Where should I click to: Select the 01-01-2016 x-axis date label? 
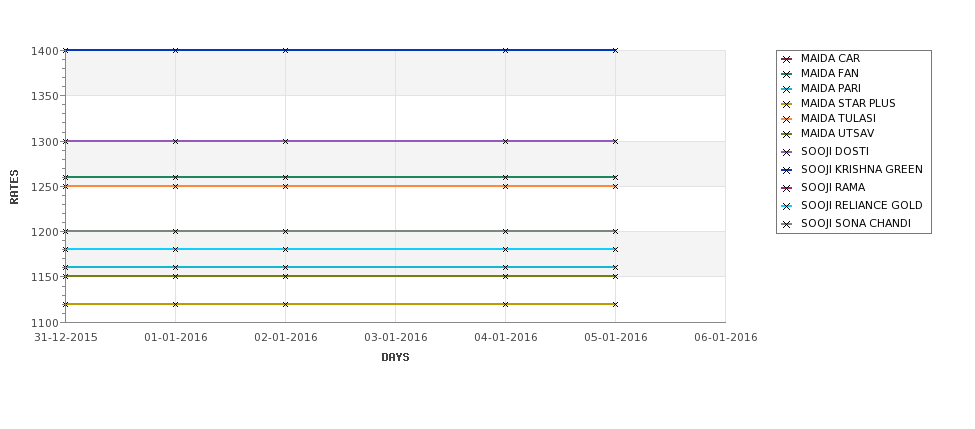[x=176, y=337]
